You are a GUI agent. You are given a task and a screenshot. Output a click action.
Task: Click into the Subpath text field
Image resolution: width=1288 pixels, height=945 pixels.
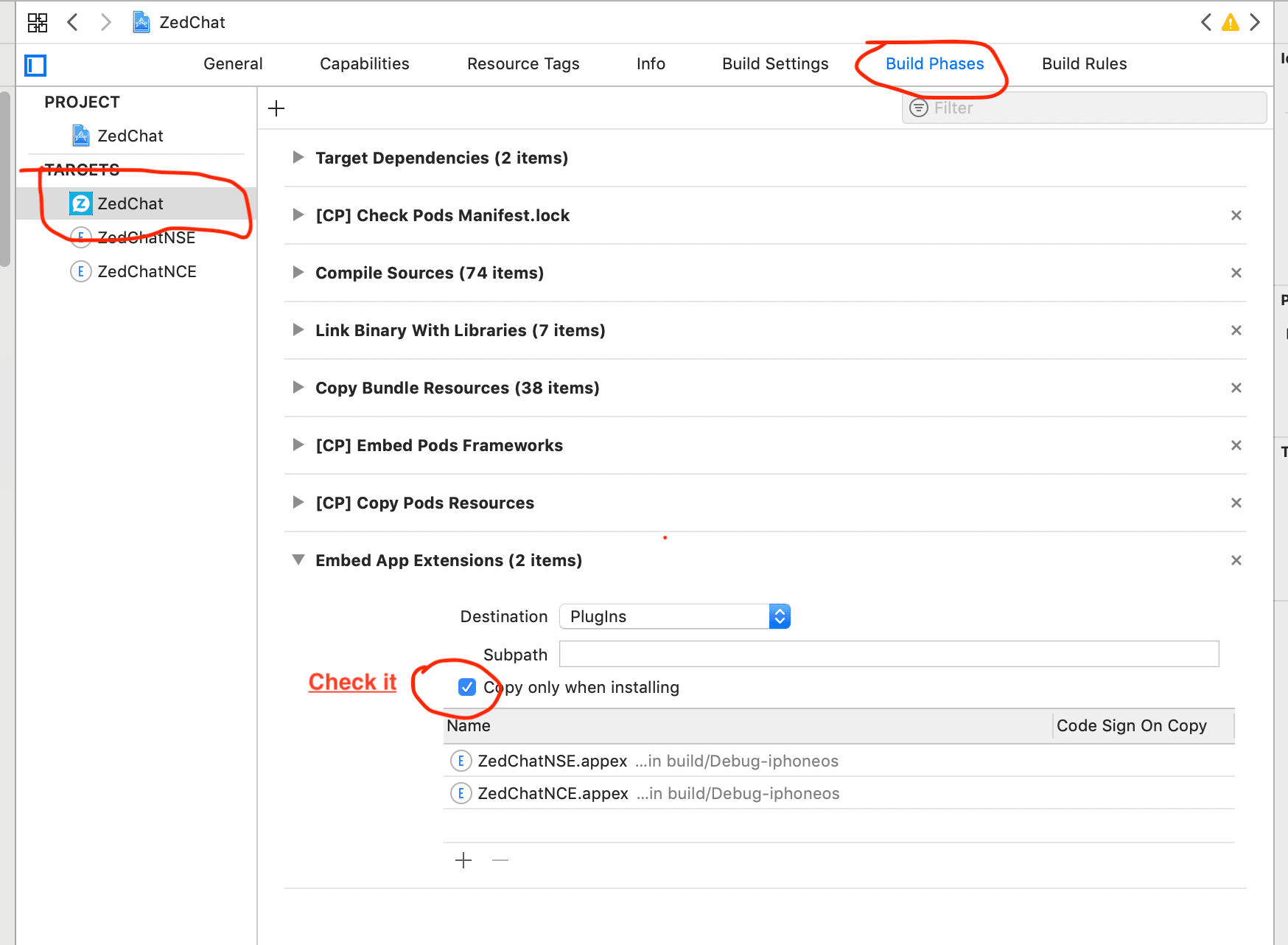coord(889,654)
